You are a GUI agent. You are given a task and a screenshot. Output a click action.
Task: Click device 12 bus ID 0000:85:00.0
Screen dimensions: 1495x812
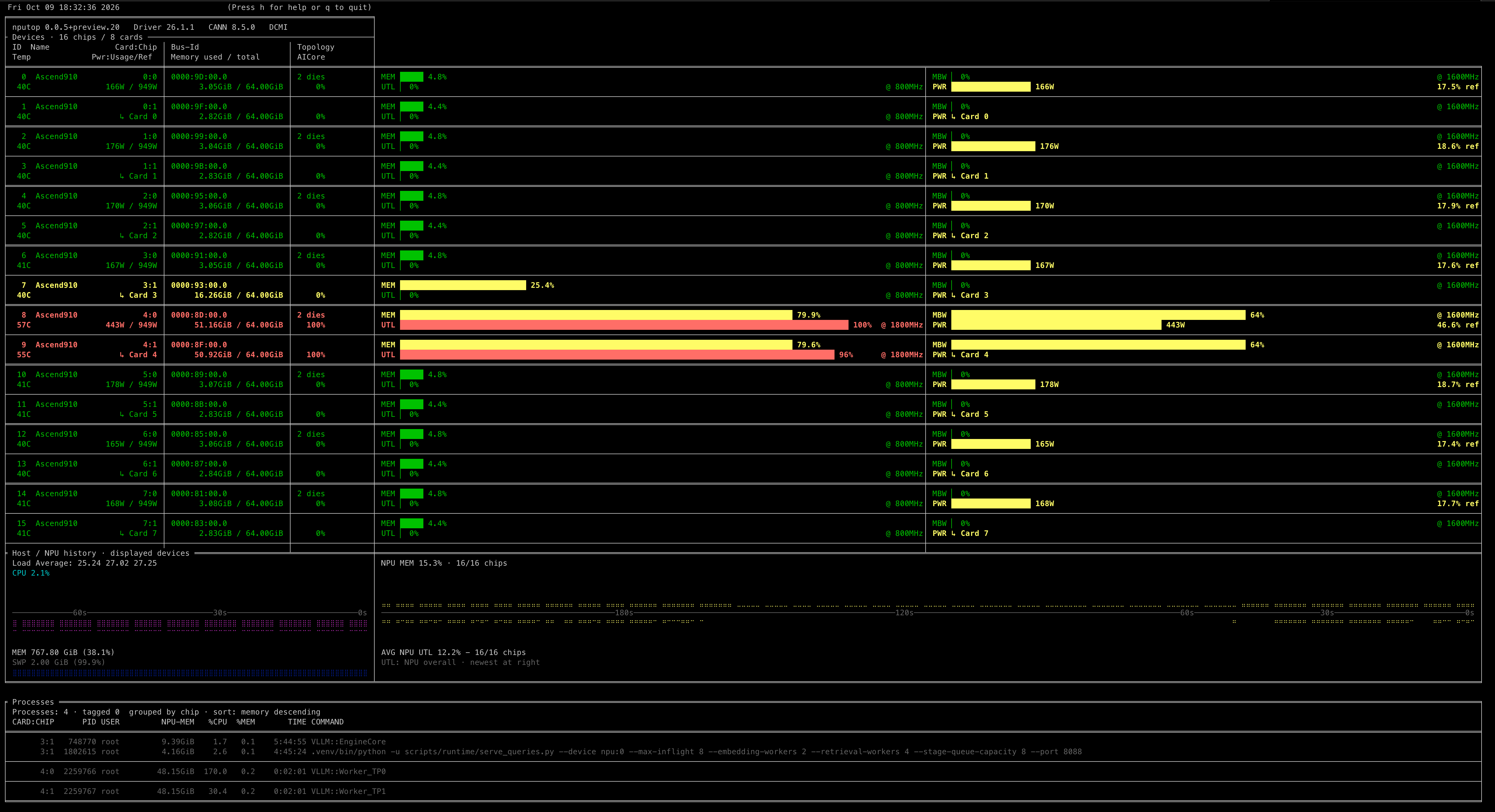(x=199, y=434)
